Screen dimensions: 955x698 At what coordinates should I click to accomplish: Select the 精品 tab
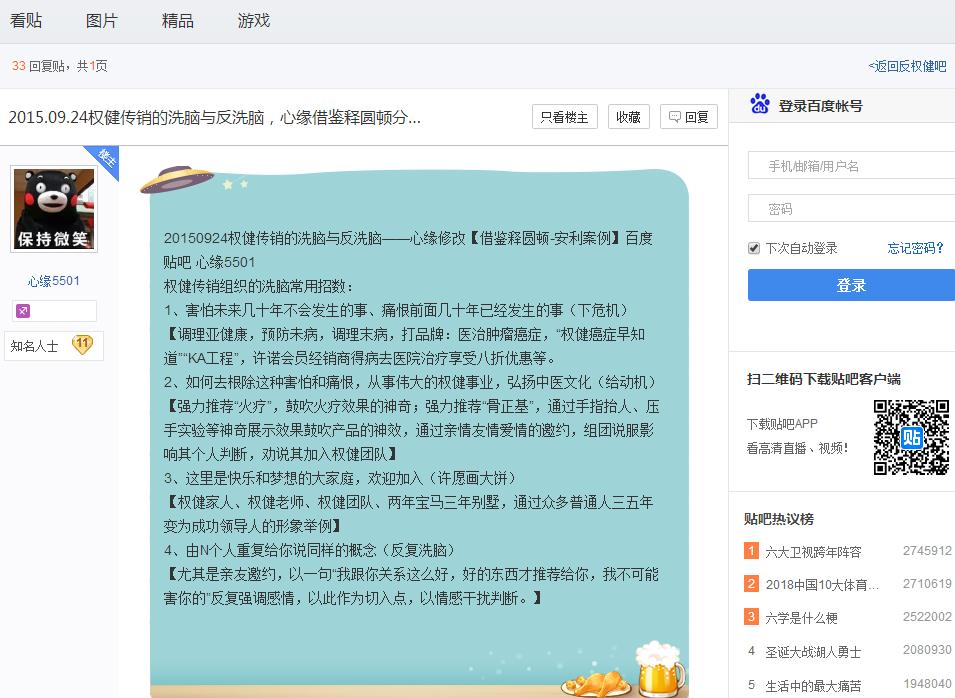[178, 21]
